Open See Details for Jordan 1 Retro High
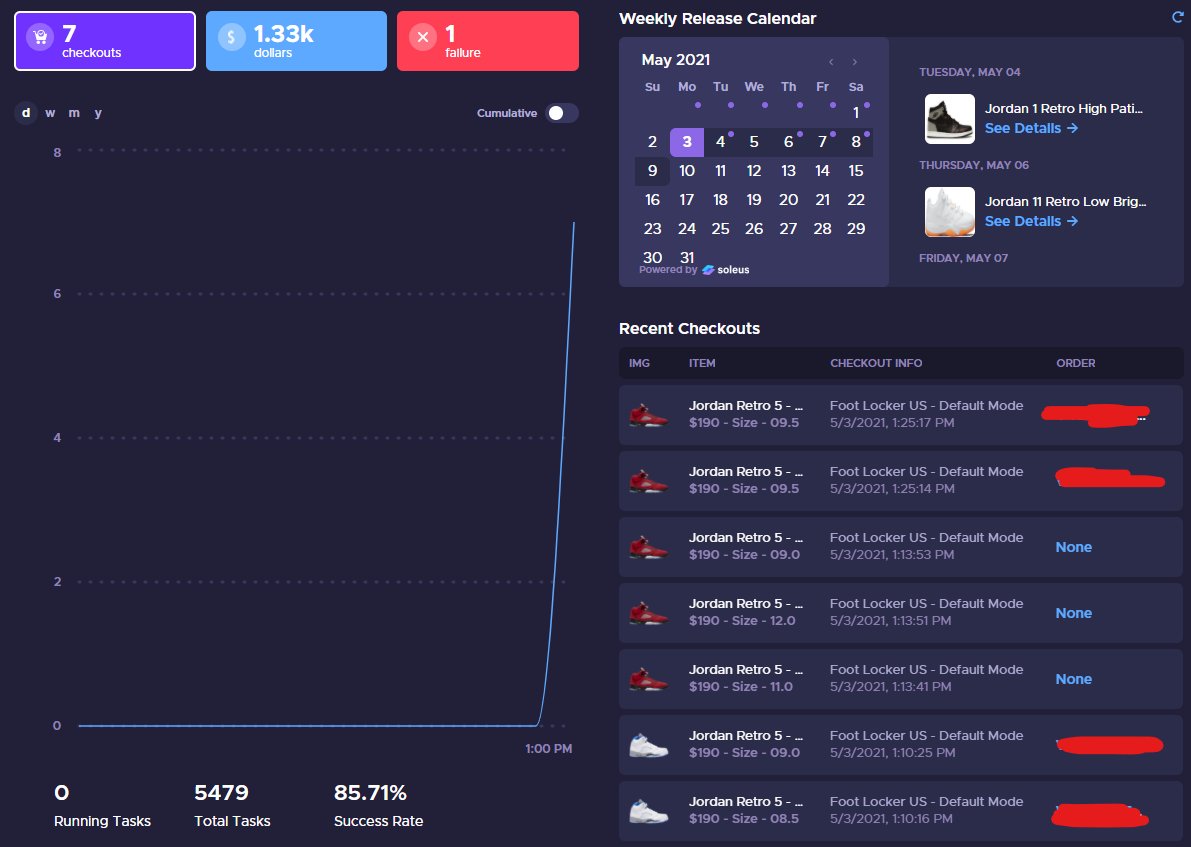 [x=1025, y=128]
